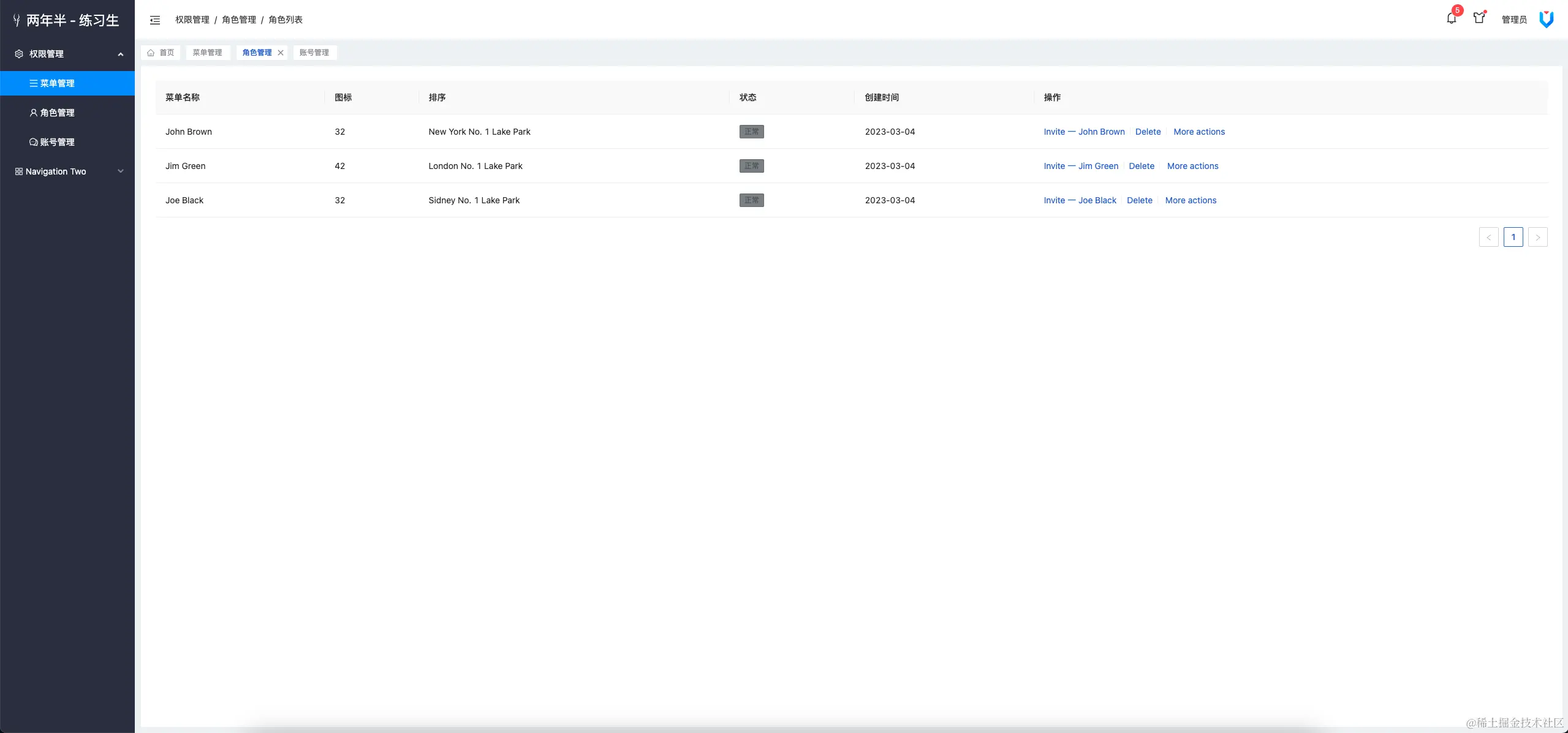The height and width of the screenshot is (733, 1568).
Task: Click Delete in Jim Green row
Action: pyautogui.click(x=1141, y=166)
